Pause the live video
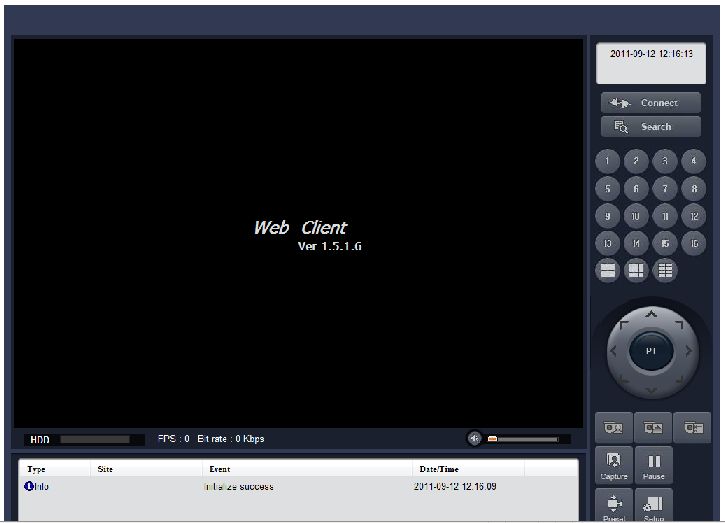Viewport: 725px width, 523px height. click(x=653, y=466)
